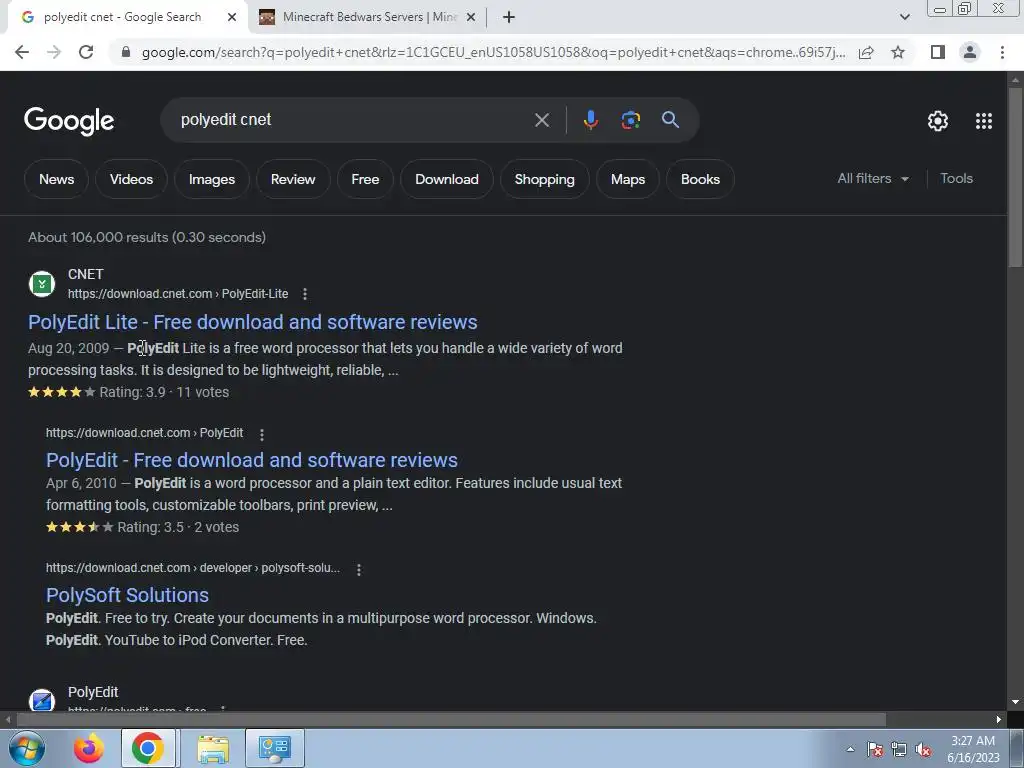Click the text Rating: 3.9 · 11 votes

click(164, 392)
